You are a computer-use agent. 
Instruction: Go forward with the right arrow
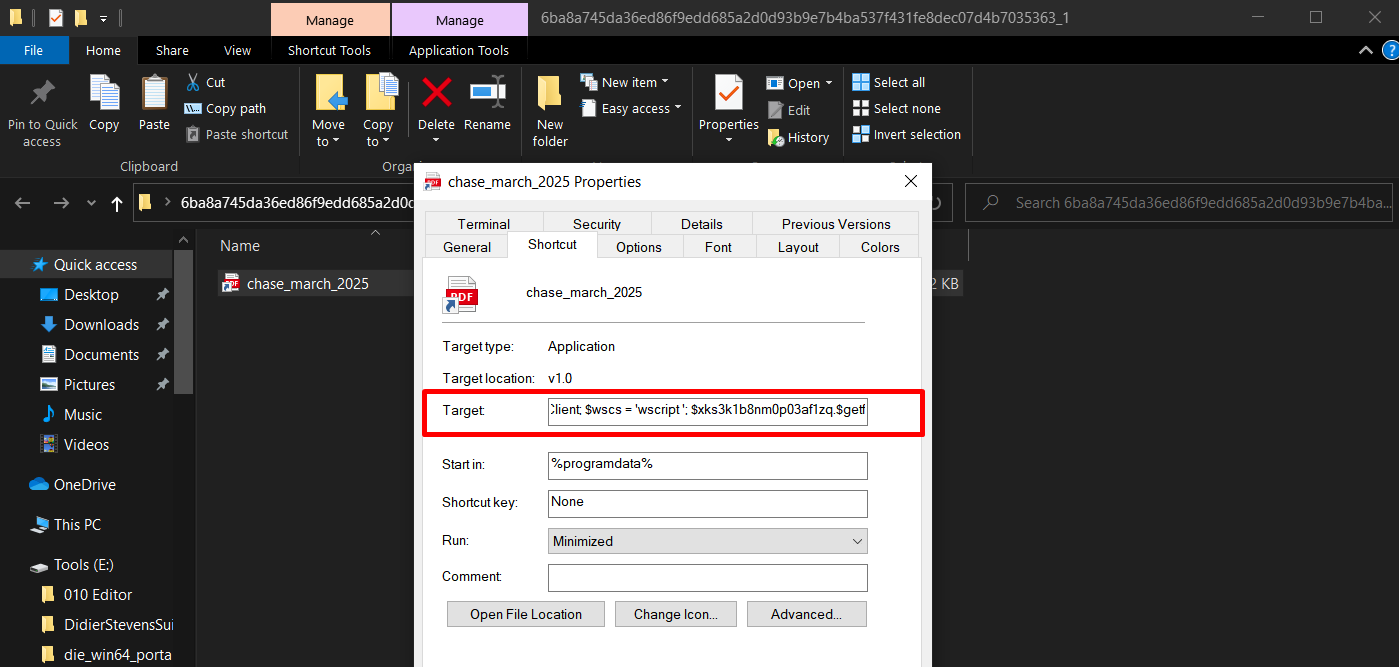pos(61,202)
